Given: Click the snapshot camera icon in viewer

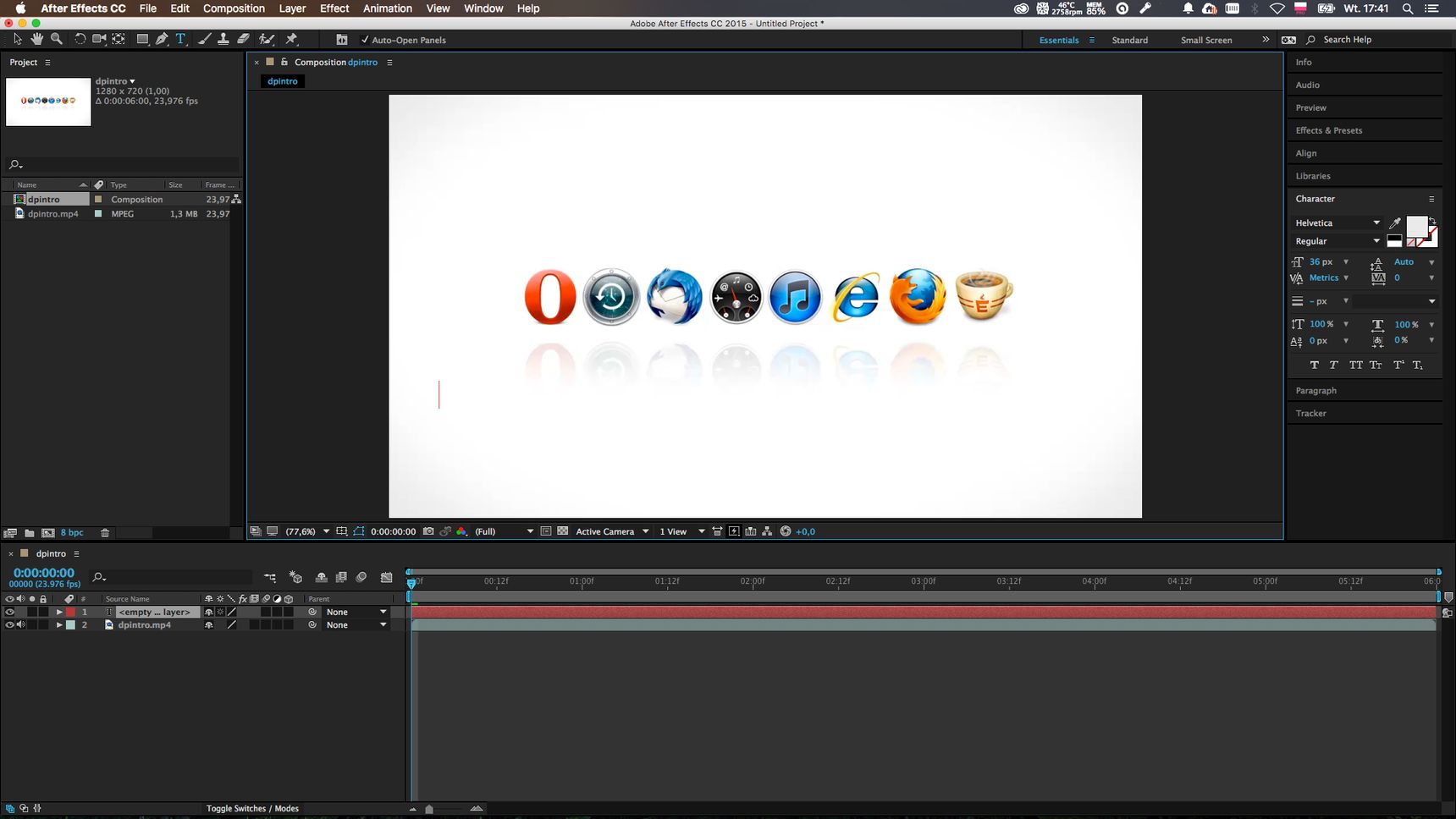Looking at the screenshot, I should point(428,531).
